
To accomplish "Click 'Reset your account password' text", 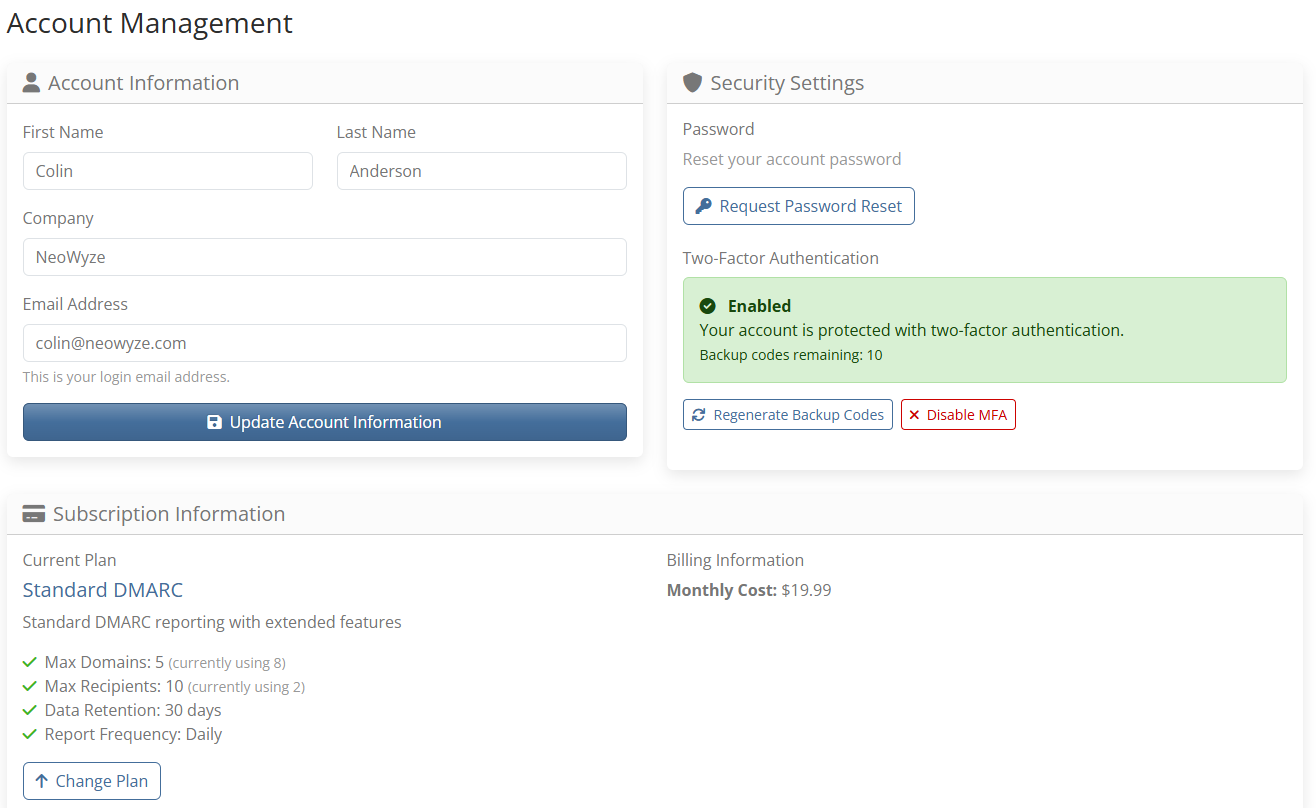I will click(x=792, y=159).
